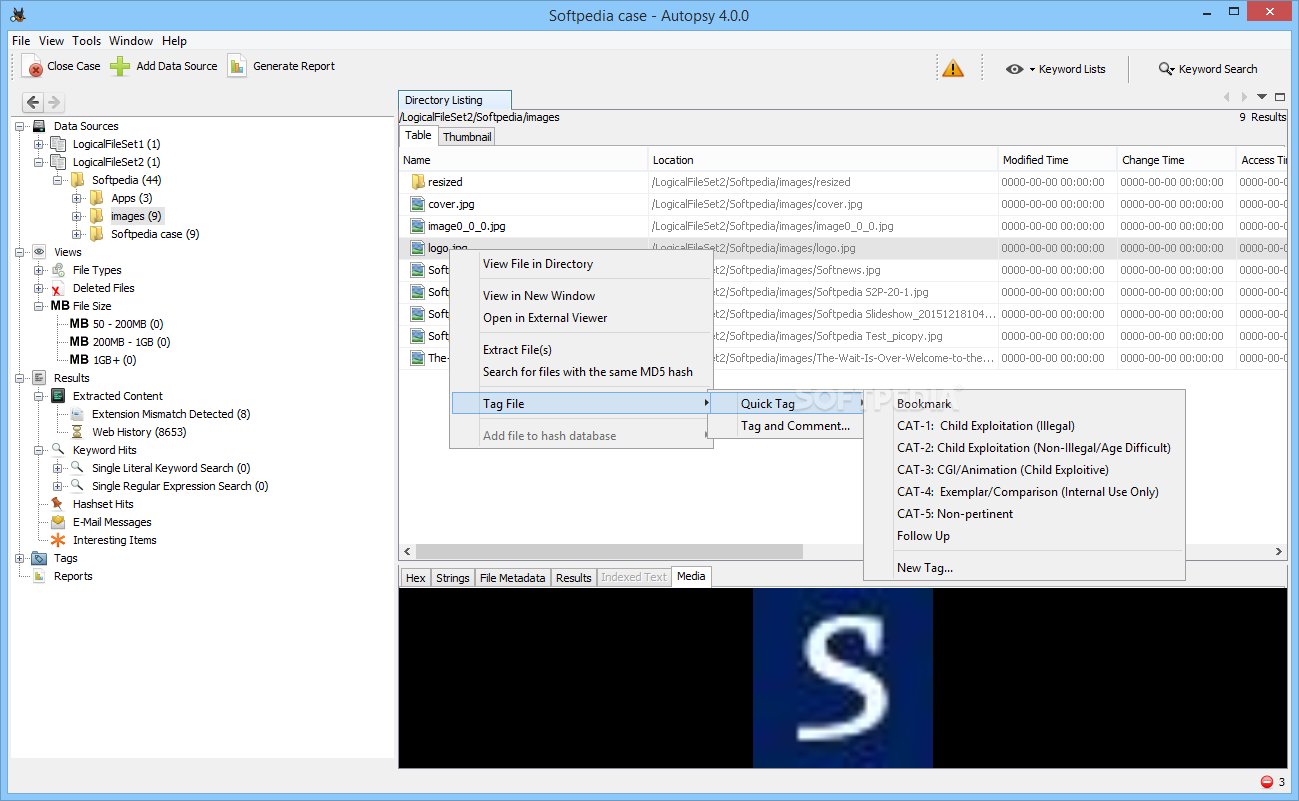Click the Autopsy application icon in title bar
The height and width of the screenshot is (801, 1299).
17,15
